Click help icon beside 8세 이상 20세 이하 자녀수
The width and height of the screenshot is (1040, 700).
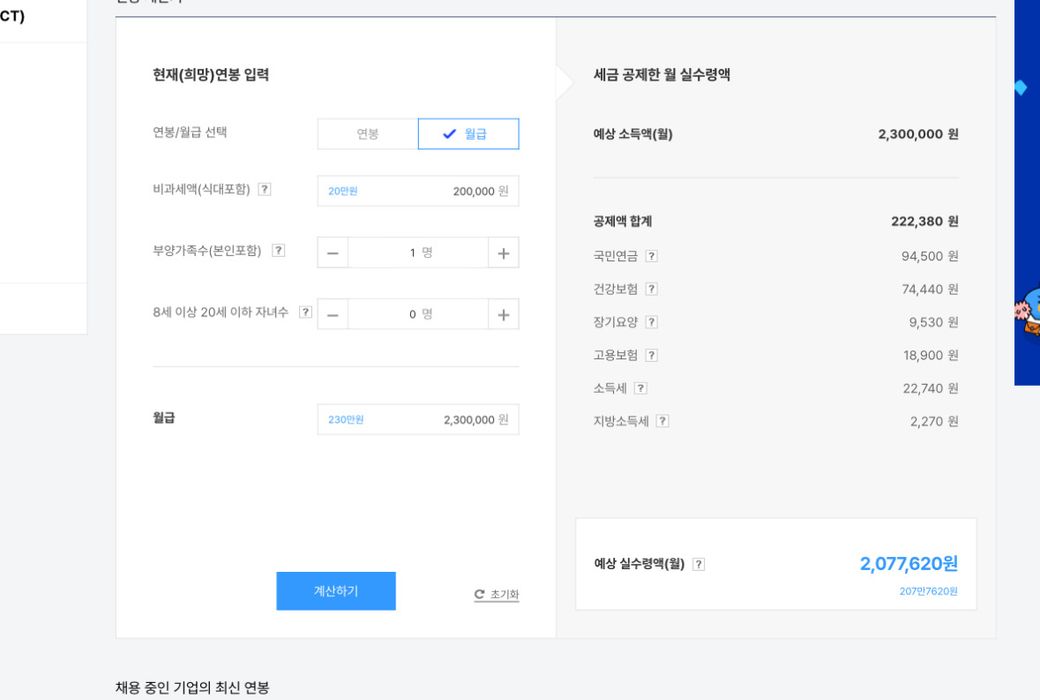point(305,312)
